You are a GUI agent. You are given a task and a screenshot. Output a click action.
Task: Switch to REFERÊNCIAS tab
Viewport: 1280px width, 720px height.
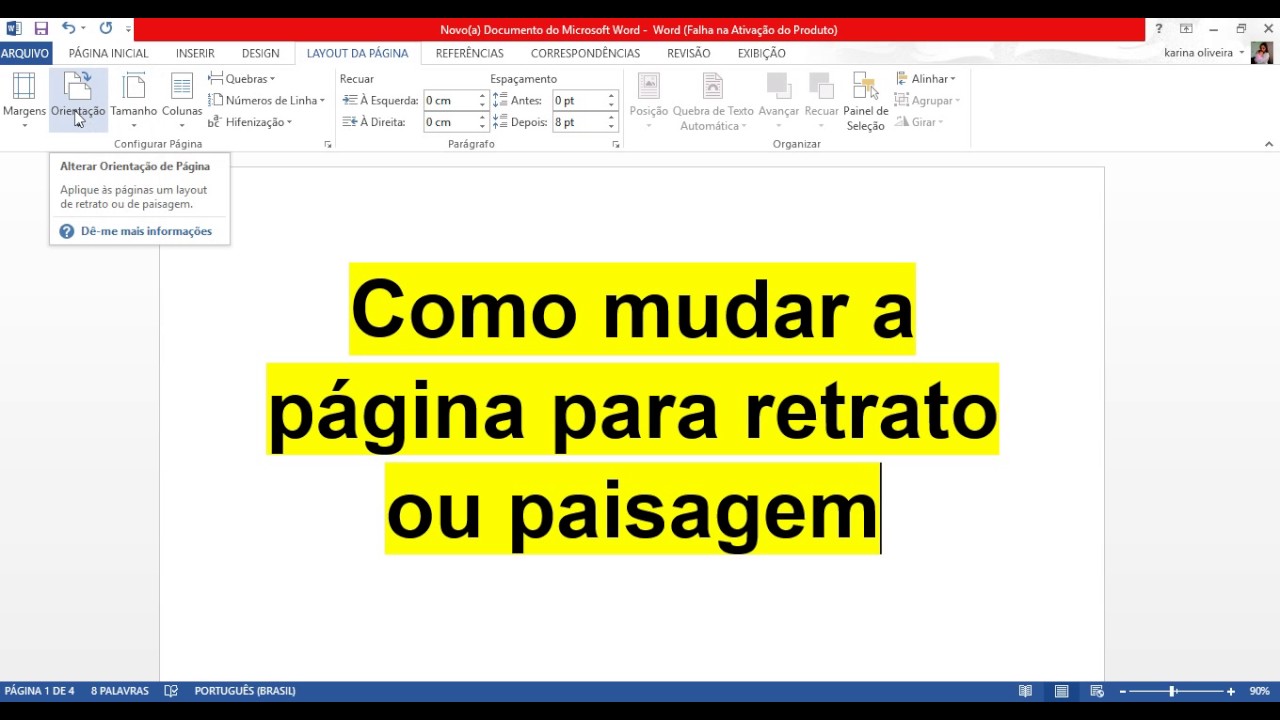(470, 53)
